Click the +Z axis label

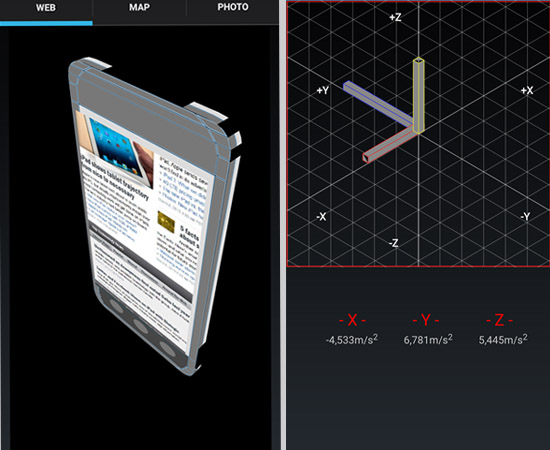click(395, 17)
